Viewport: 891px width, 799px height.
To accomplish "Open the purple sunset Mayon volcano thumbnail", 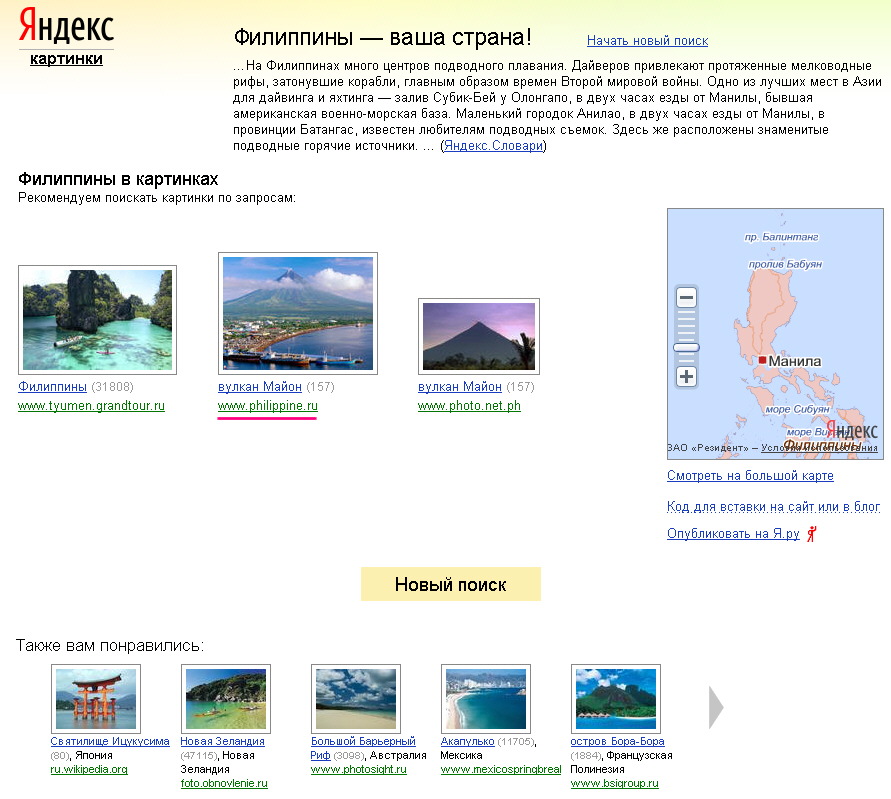I will [478, 337].
